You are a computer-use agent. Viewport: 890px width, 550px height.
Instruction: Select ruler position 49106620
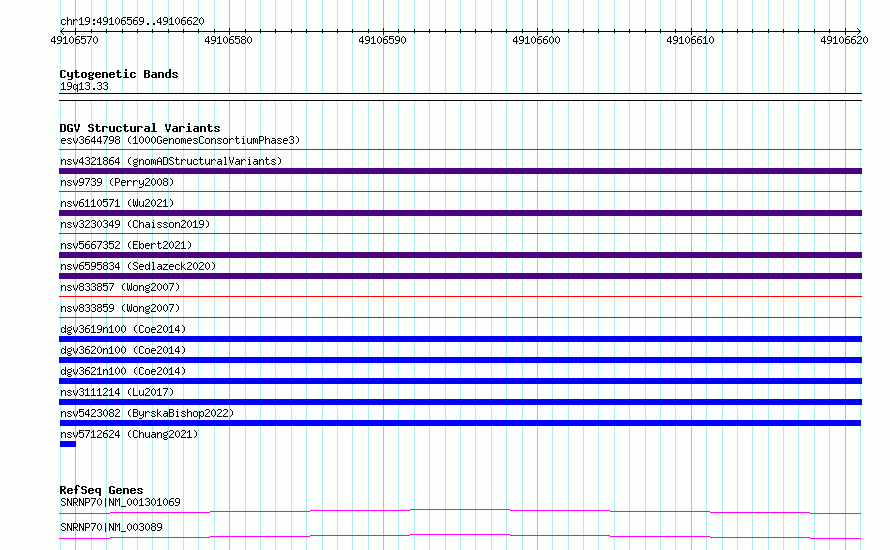[x=844, y=40]
